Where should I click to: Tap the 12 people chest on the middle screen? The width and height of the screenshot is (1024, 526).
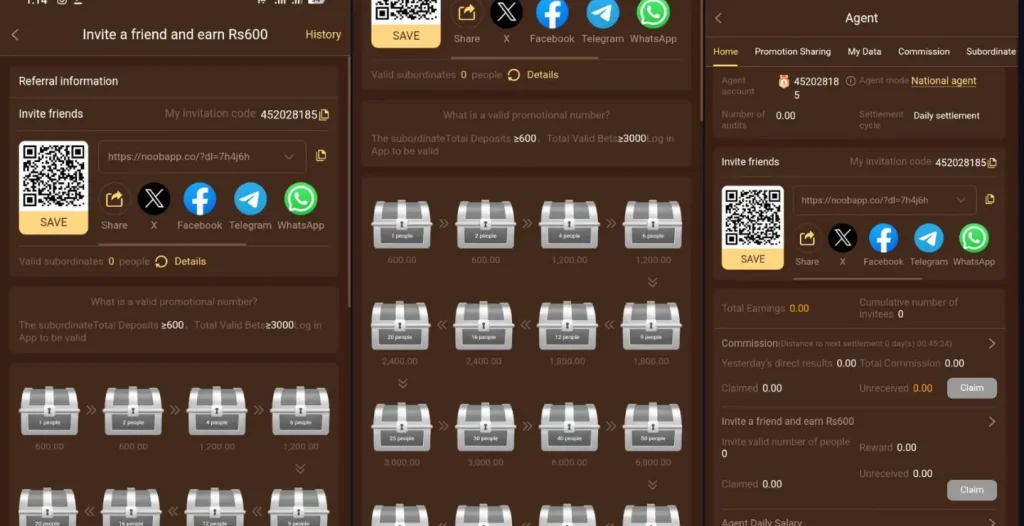click(568, 325)
